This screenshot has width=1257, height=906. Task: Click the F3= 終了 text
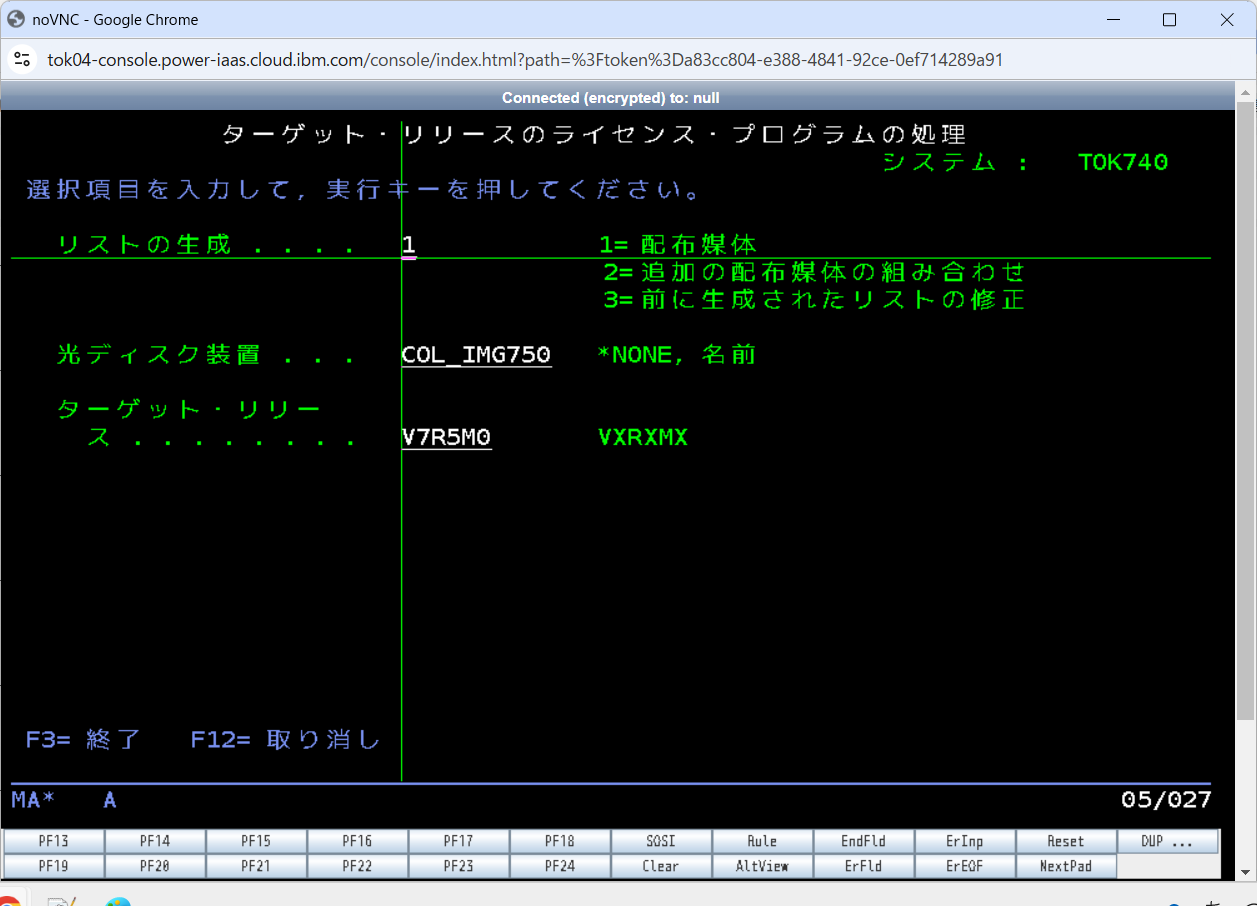tap(84, 740)
